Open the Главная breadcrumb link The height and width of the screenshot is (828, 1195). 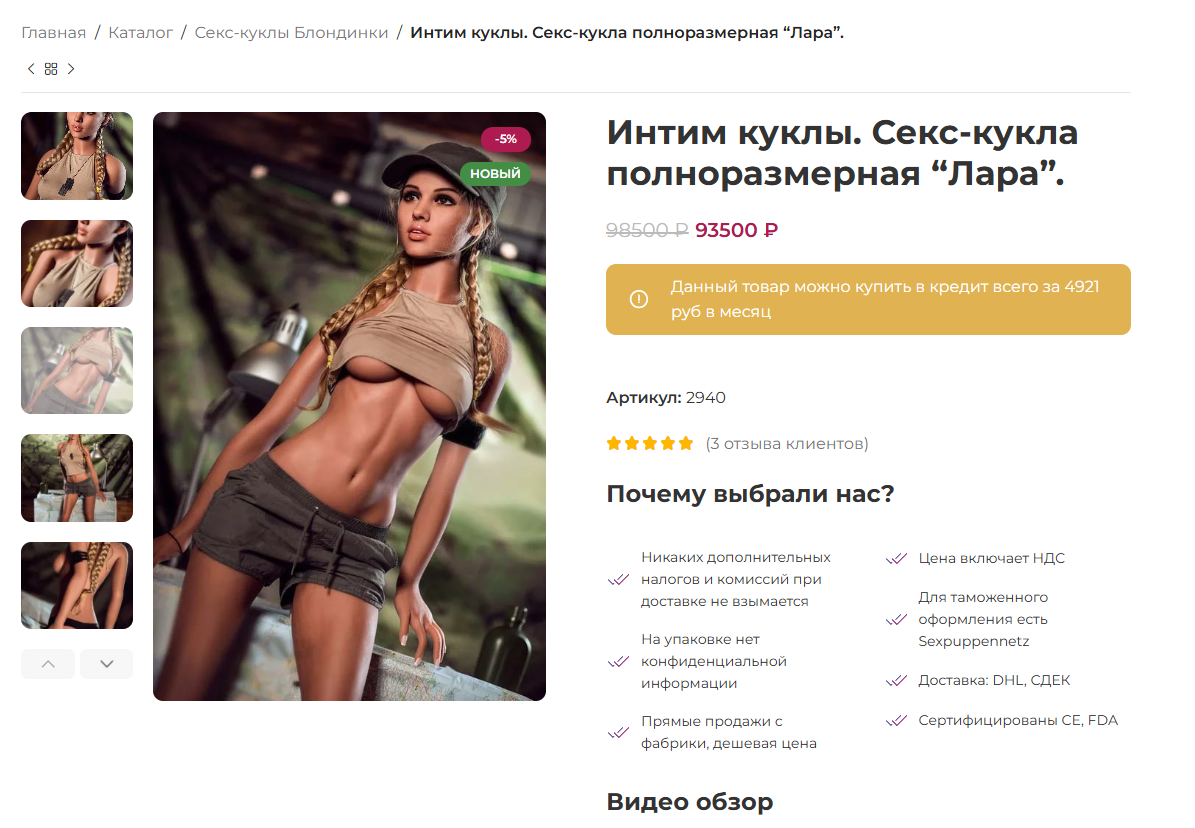pos(53,33)
